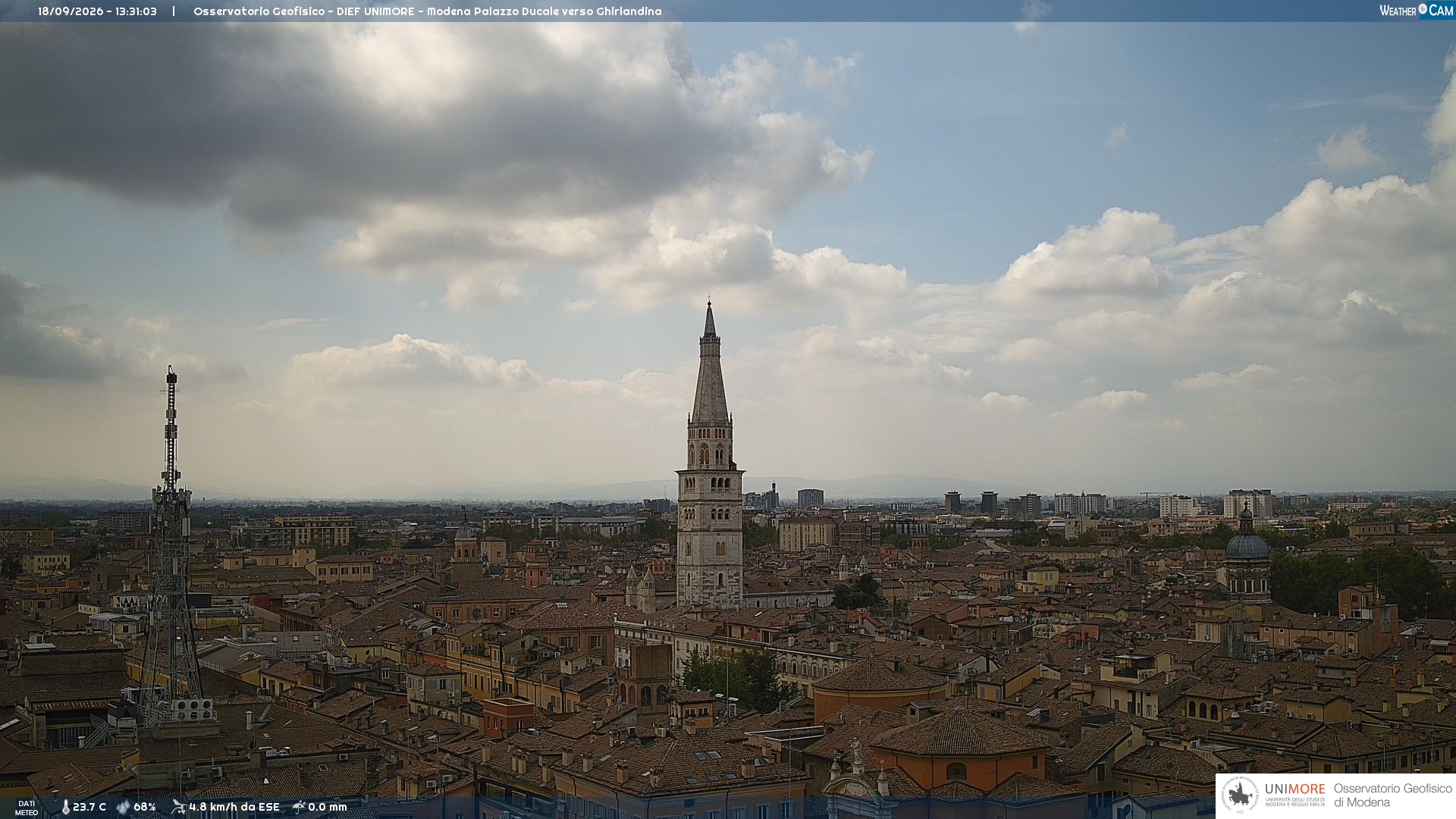Screen dimensions: 1456x819
Task: Select the 0.0 mm rainfall reading
Action: coord(328,807)
